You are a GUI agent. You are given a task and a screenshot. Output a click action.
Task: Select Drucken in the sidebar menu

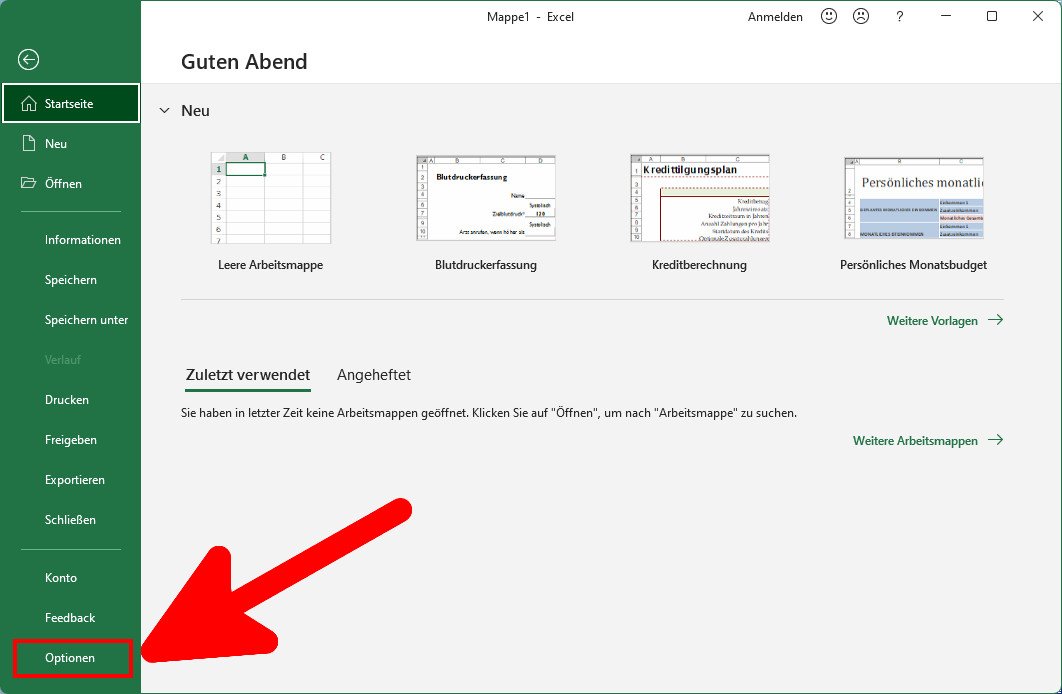pyautogui.click(x=66, y=399)
